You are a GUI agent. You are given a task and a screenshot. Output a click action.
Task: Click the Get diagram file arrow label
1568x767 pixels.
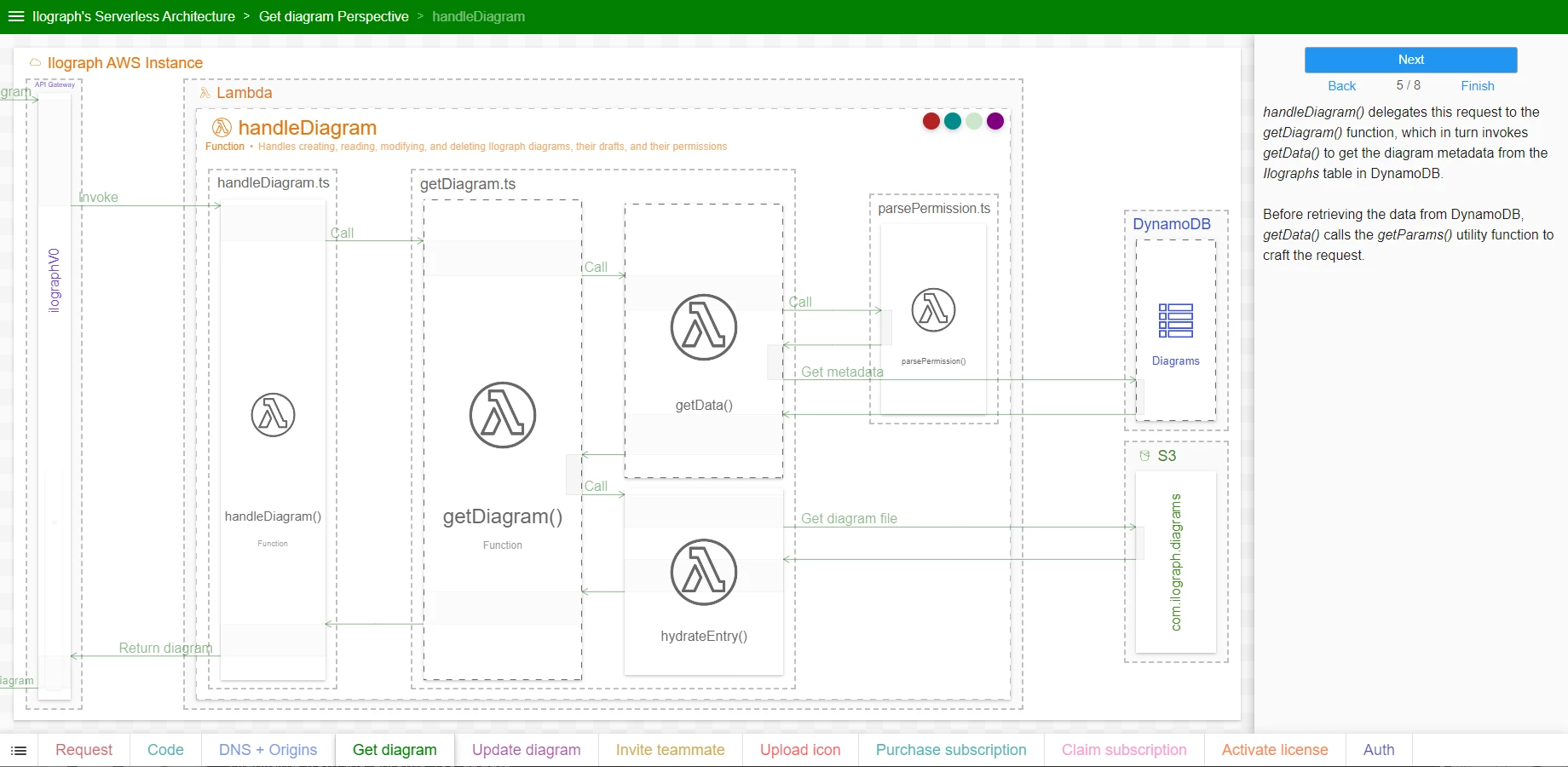click(x=849, y=518)
